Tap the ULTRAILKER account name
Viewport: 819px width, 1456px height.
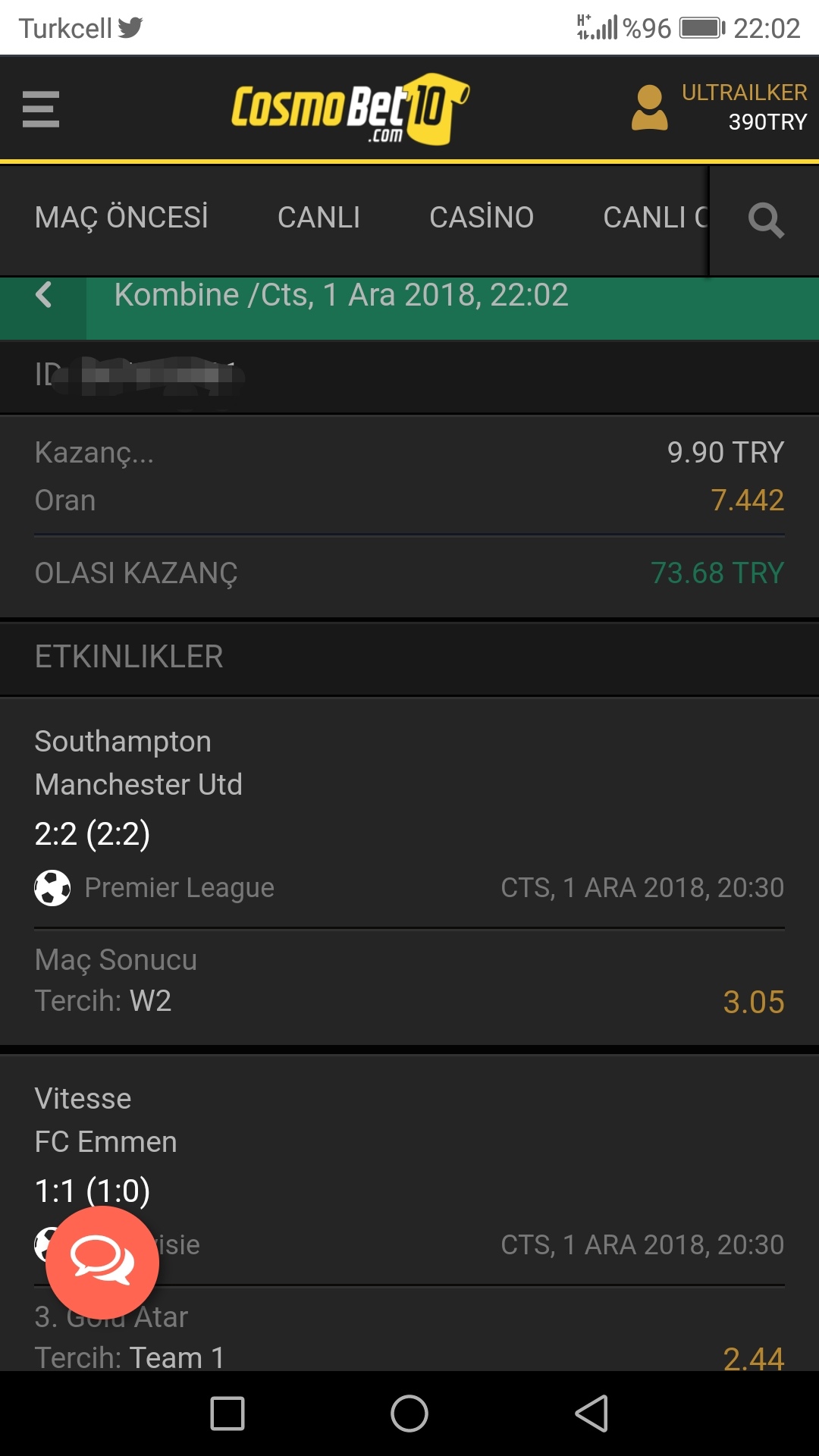click(x=744, y=93)
